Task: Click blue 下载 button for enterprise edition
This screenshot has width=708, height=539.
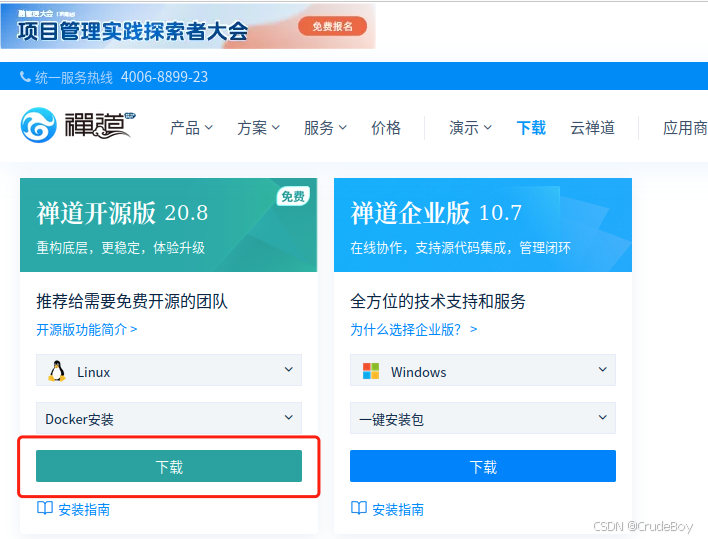Action: pos(483,466)
